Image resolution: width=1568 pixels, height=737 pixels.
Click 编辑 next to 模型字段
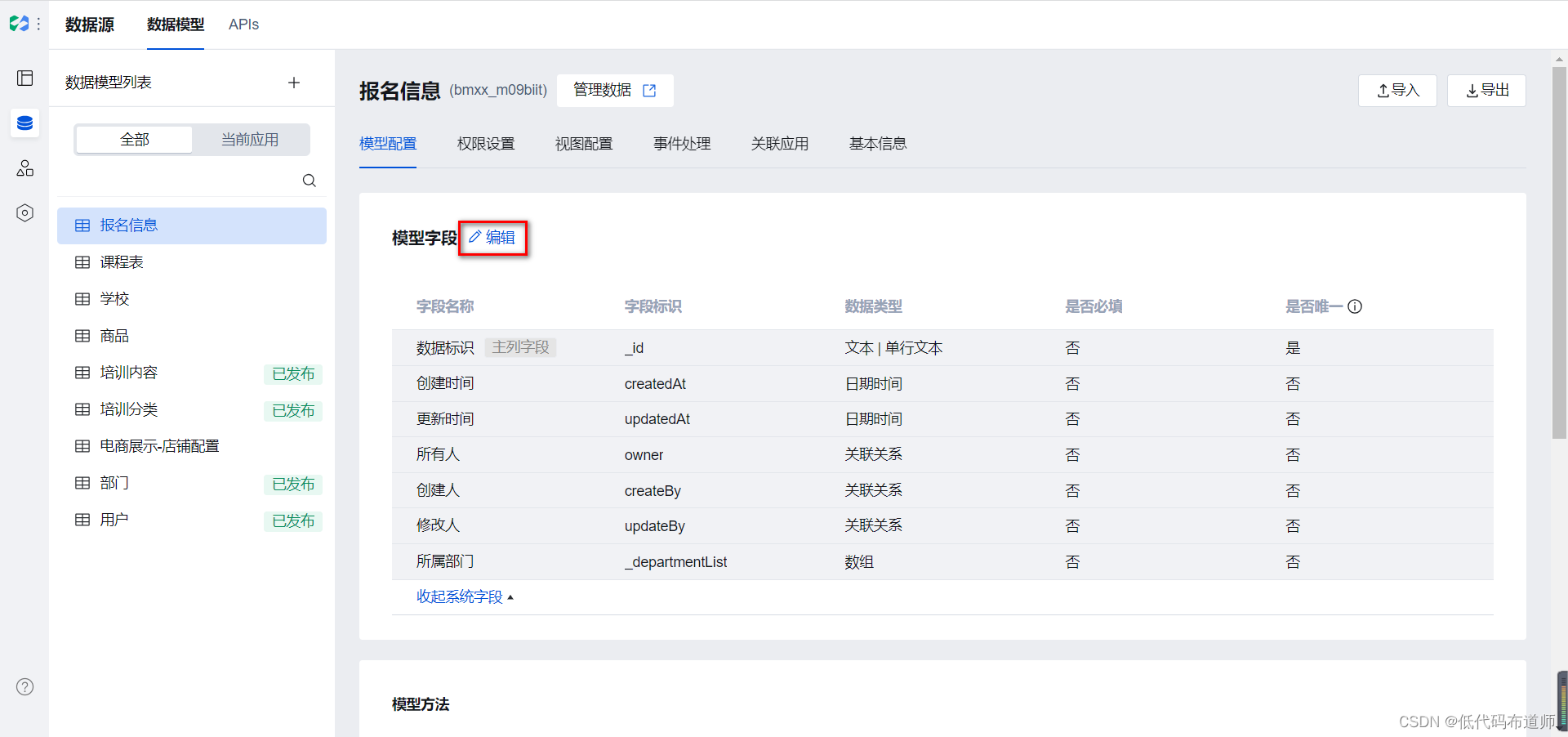pyautogui.click(x=492, y=238)
